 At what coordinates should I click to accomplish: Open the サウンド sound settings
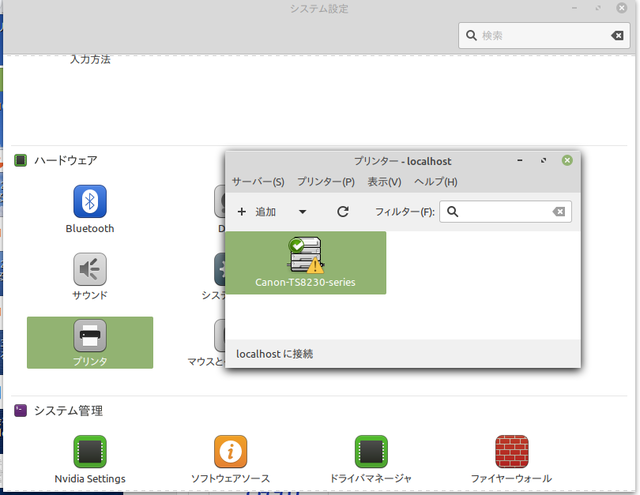click(90, 270)
